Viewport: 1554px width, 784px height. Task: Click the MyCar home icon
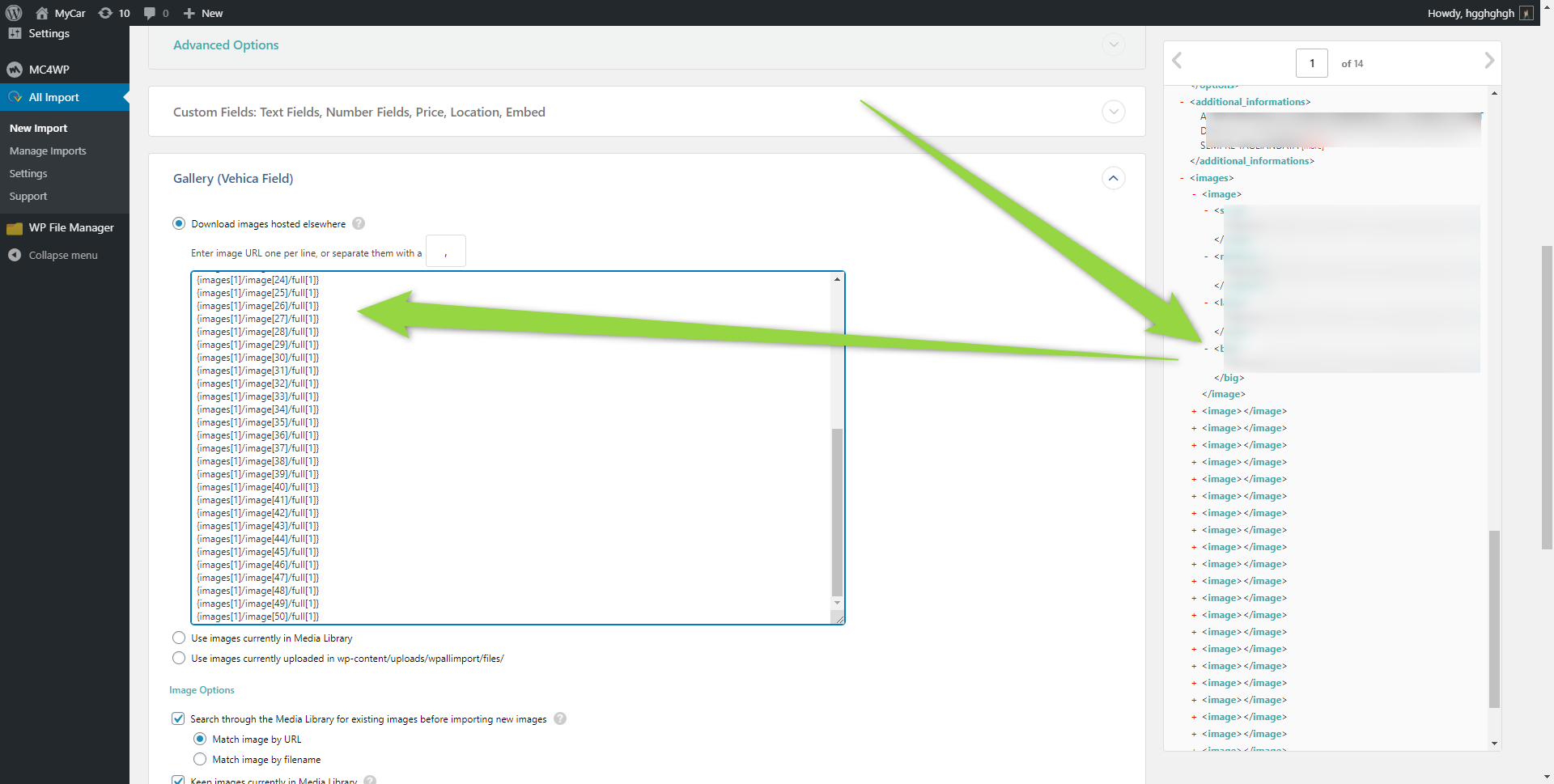[42, 13]
